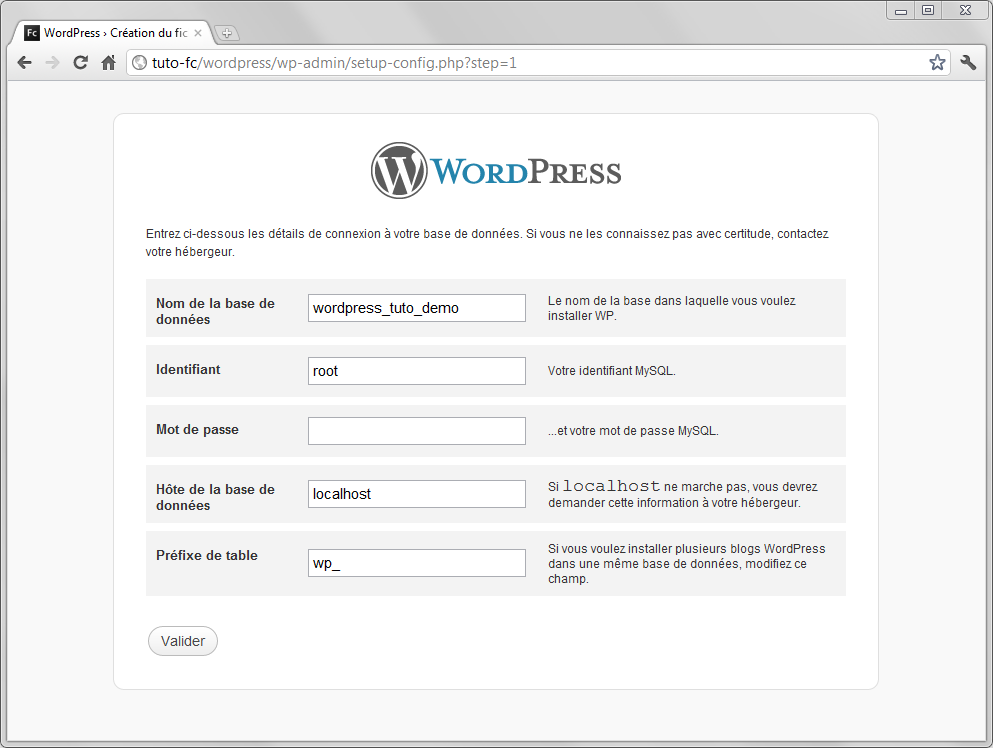Edit the database name field wordpress_tuto_demo
Image resolution: width=993 pixels, height=748 pixels.
tap(417, 308)
